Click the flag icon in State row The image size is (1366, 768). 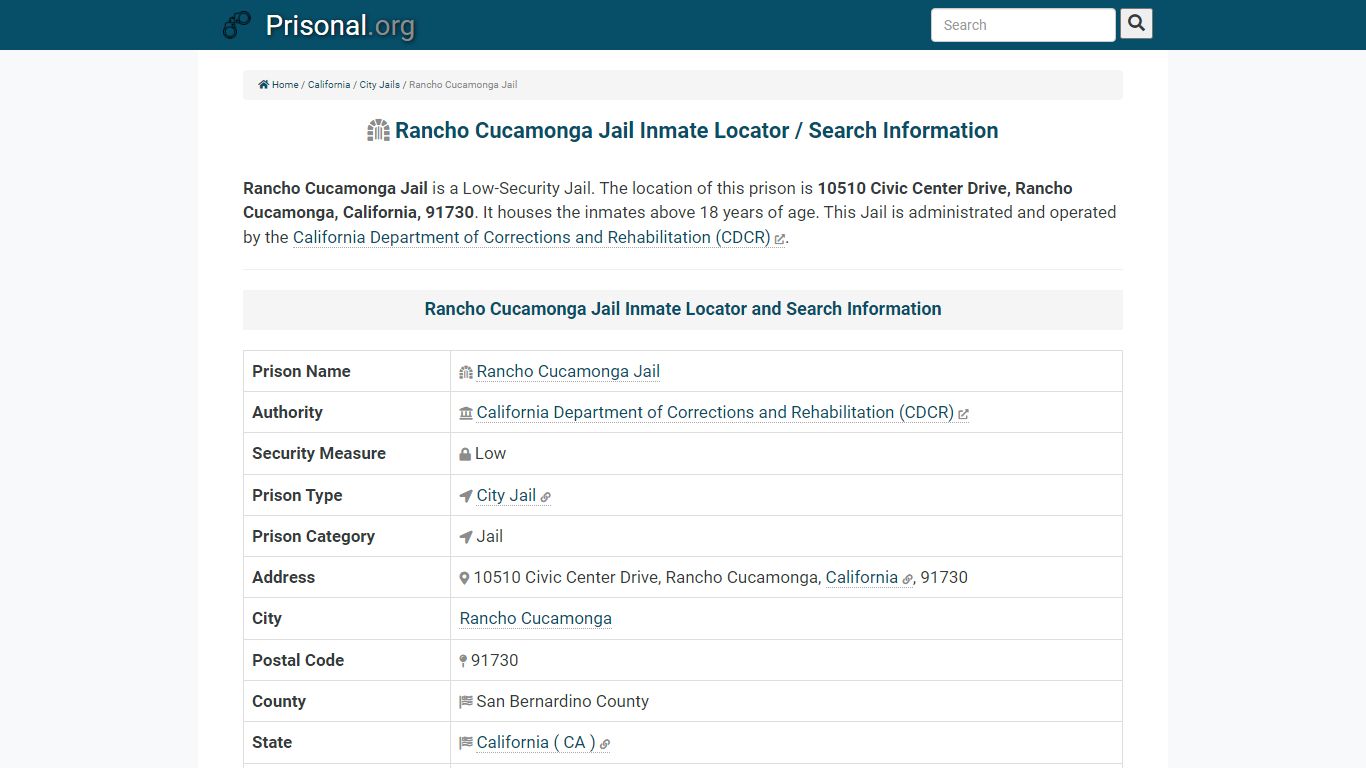[466, 743]
